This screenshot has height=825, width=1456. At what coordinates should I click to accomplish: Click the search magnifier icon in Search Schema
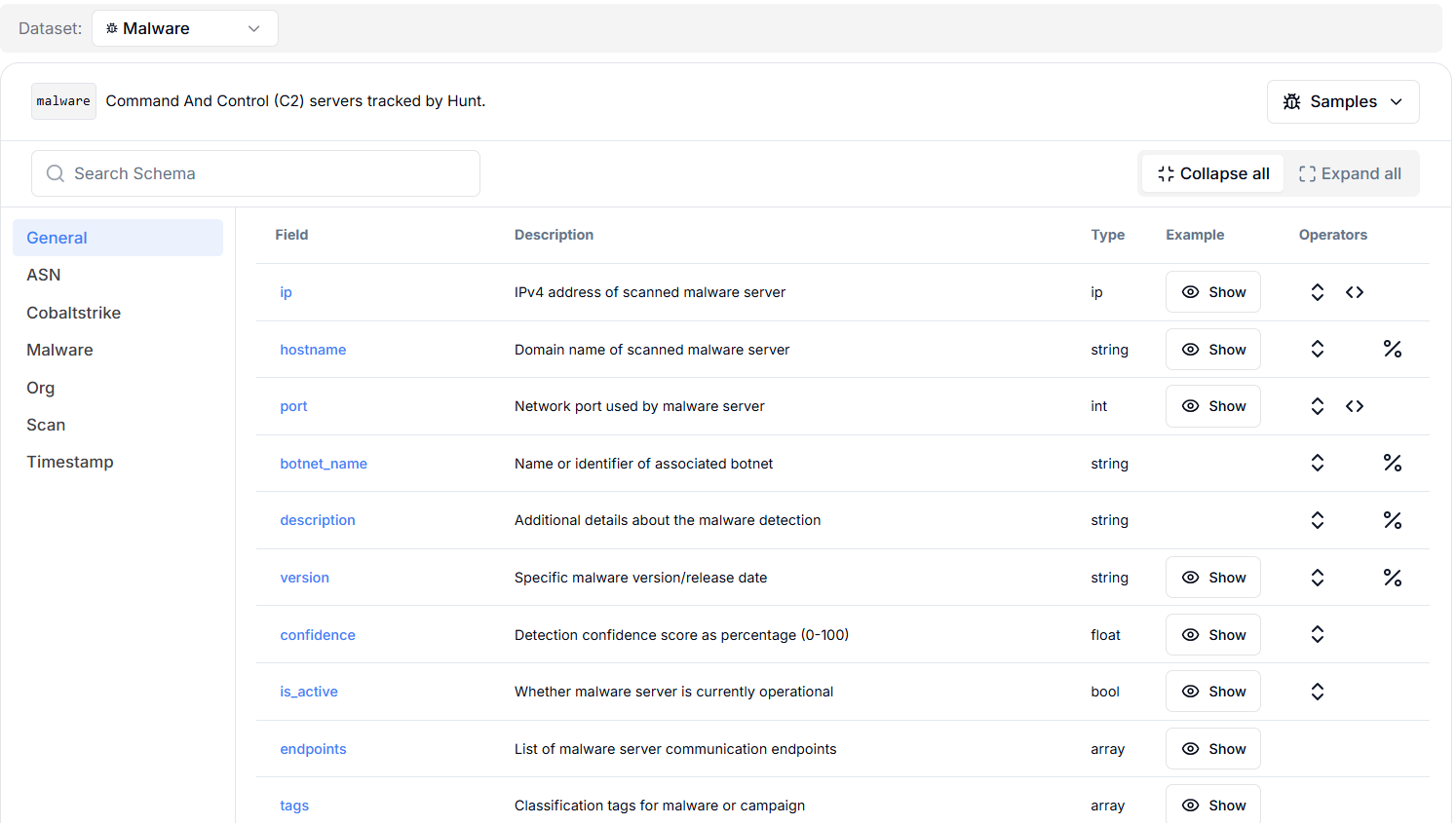[56, 172]
